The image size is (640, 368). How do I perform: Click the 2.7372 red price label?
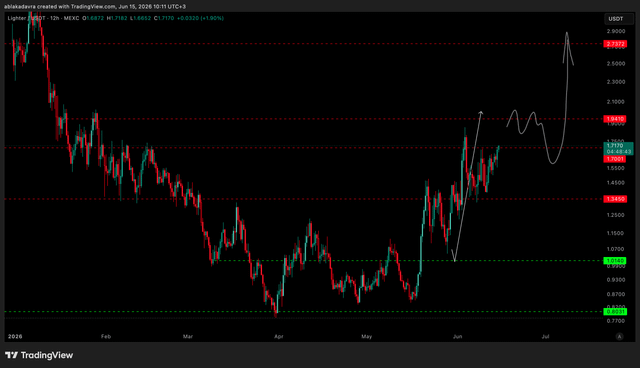click(x=615, y=44)
